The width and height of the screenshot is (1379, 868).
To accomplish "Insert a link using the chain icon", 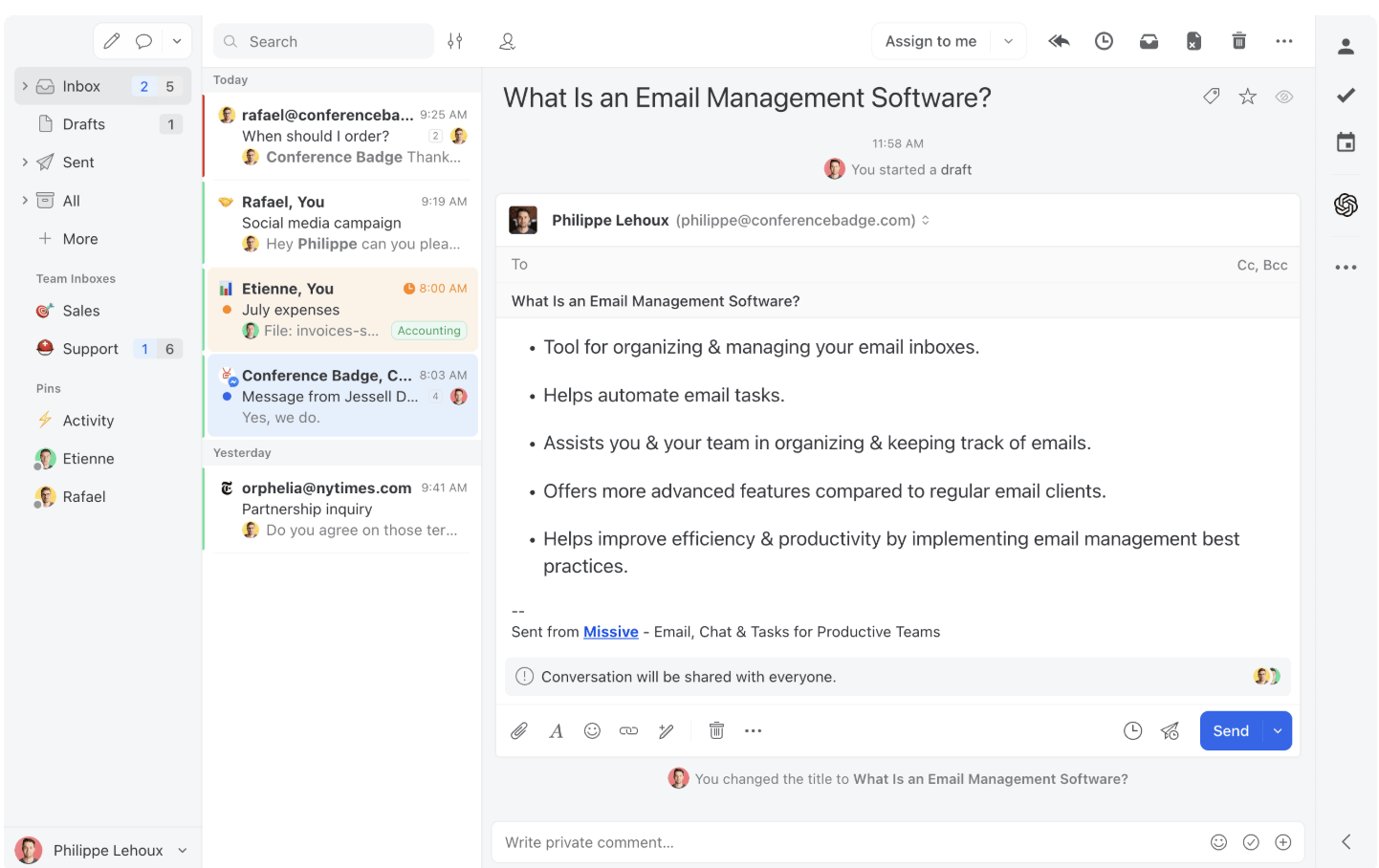I will (628, 731).
